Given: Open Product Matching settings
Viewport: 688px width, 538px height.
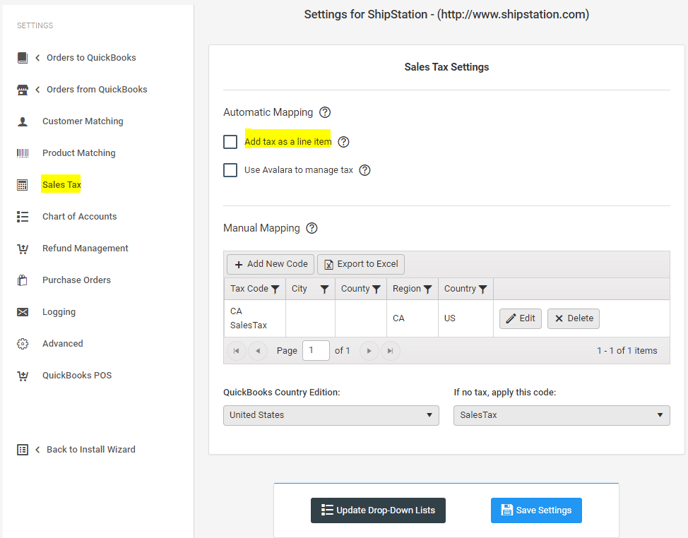Looking at the screenshot, I should point(79,153).
